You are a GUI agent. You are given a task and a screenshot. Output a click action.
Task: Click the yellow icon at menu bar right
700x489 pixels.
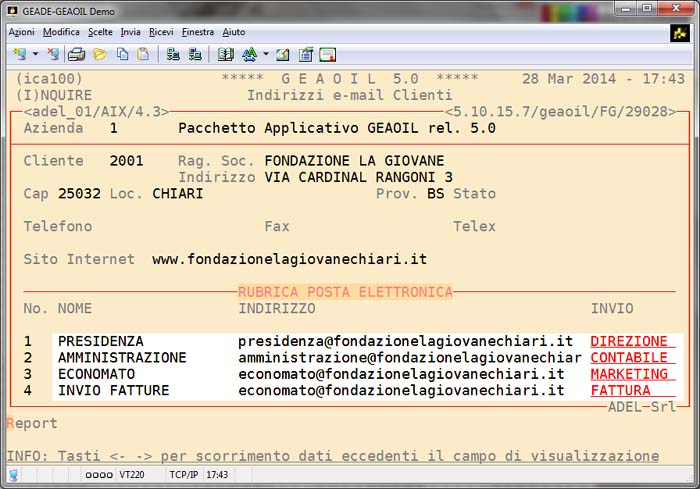click(x=680, y=33)
